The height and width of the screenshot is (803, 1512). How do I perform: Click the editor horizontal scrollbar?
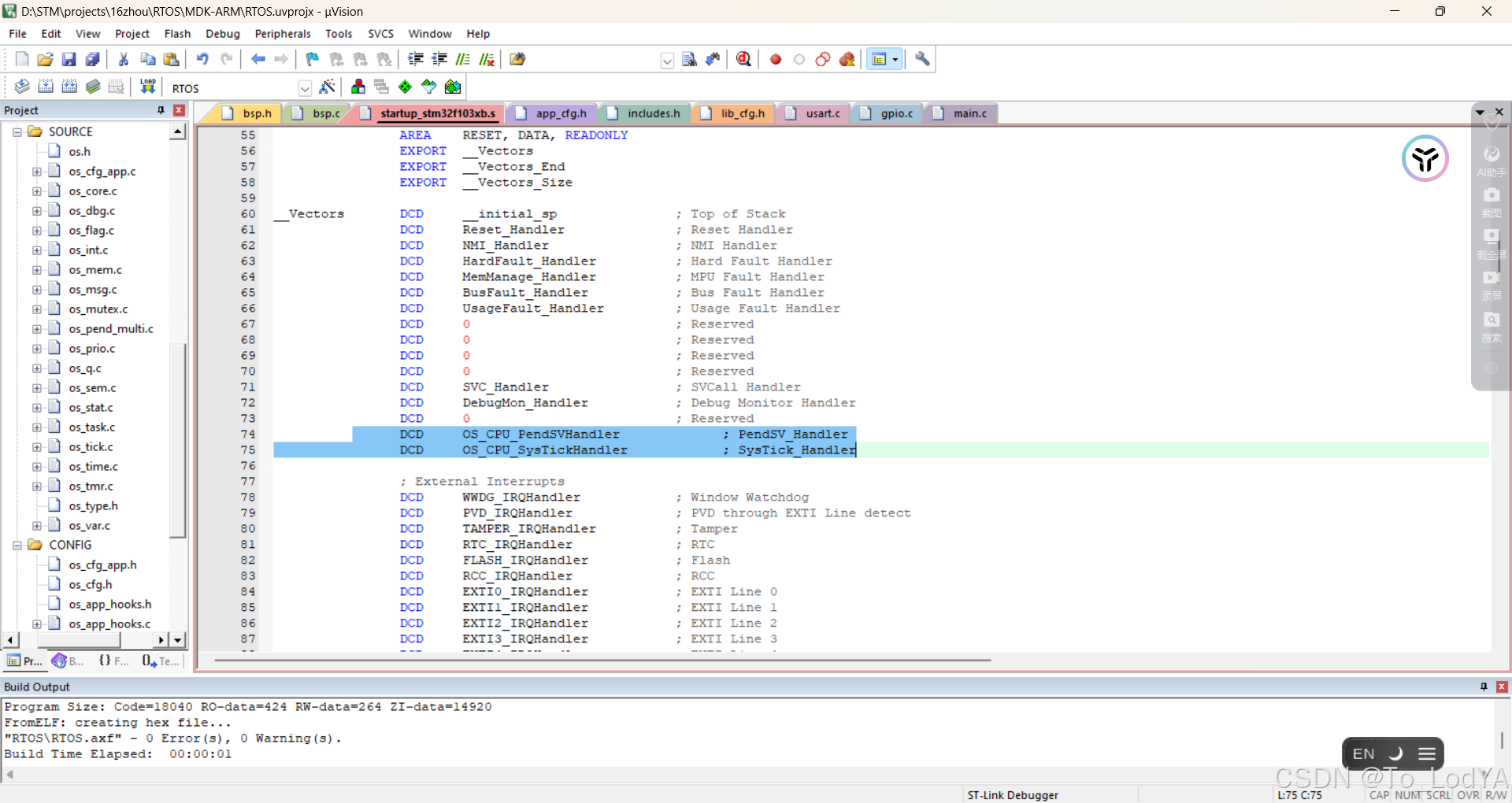pos(602,660)
